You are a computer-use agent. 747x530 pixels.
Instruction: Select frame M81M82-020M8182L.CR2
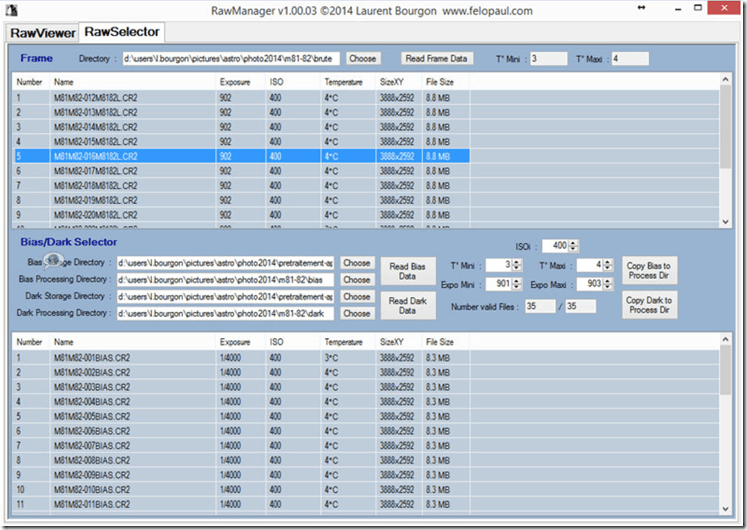[x=241, y=215]
